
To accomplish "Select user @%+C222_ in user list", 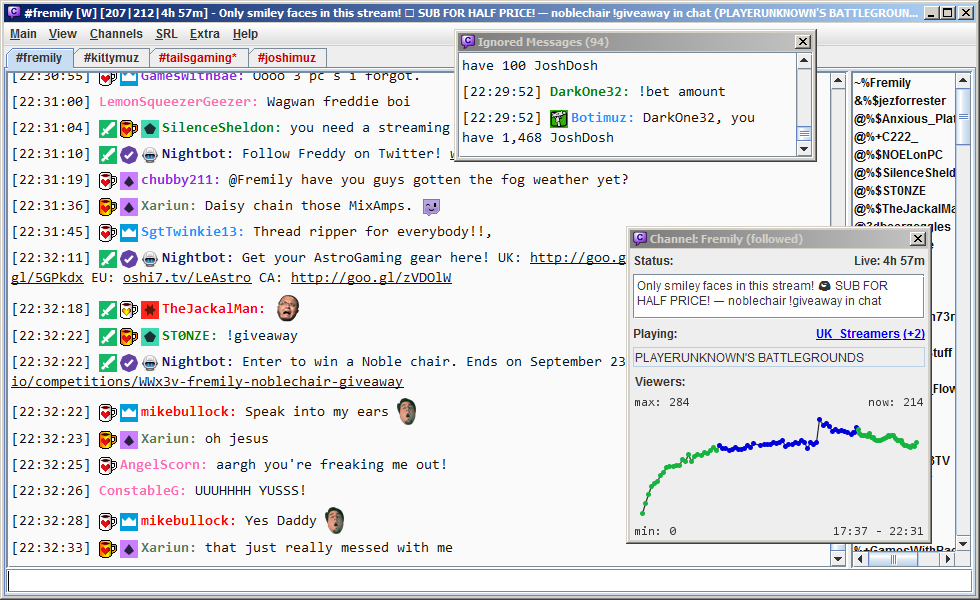I will pos(886,137).
